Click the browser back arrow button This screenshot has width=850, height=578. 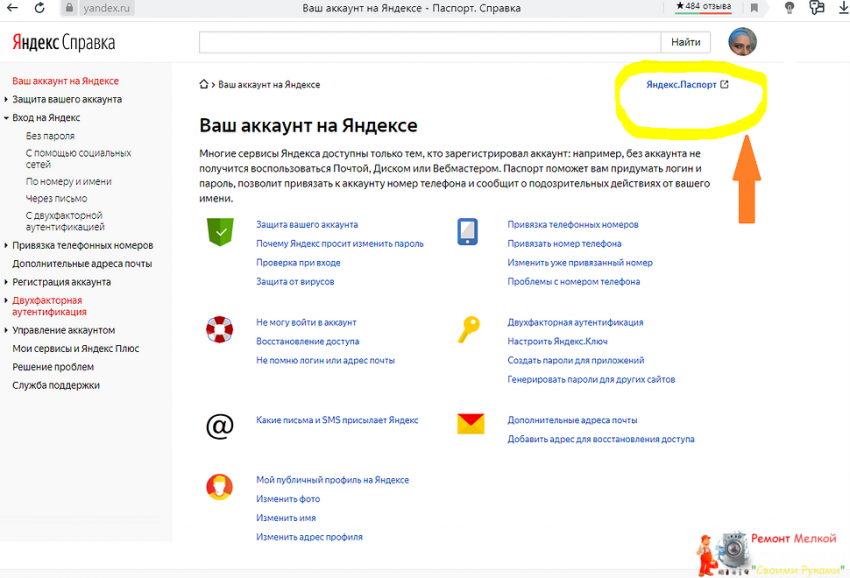(13, 8)
